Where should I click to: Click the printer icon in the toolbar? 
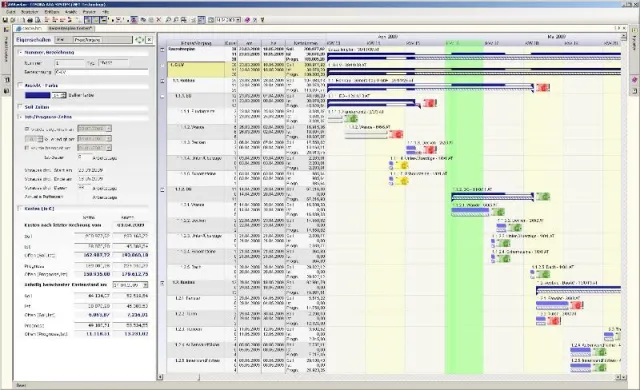pos(30,20)
